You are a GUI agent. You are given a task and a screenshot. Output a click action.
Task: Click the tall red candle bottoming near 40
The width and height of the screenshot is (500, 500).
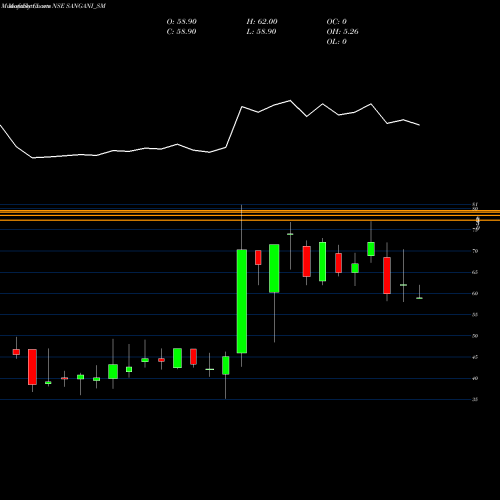[32, 367]
